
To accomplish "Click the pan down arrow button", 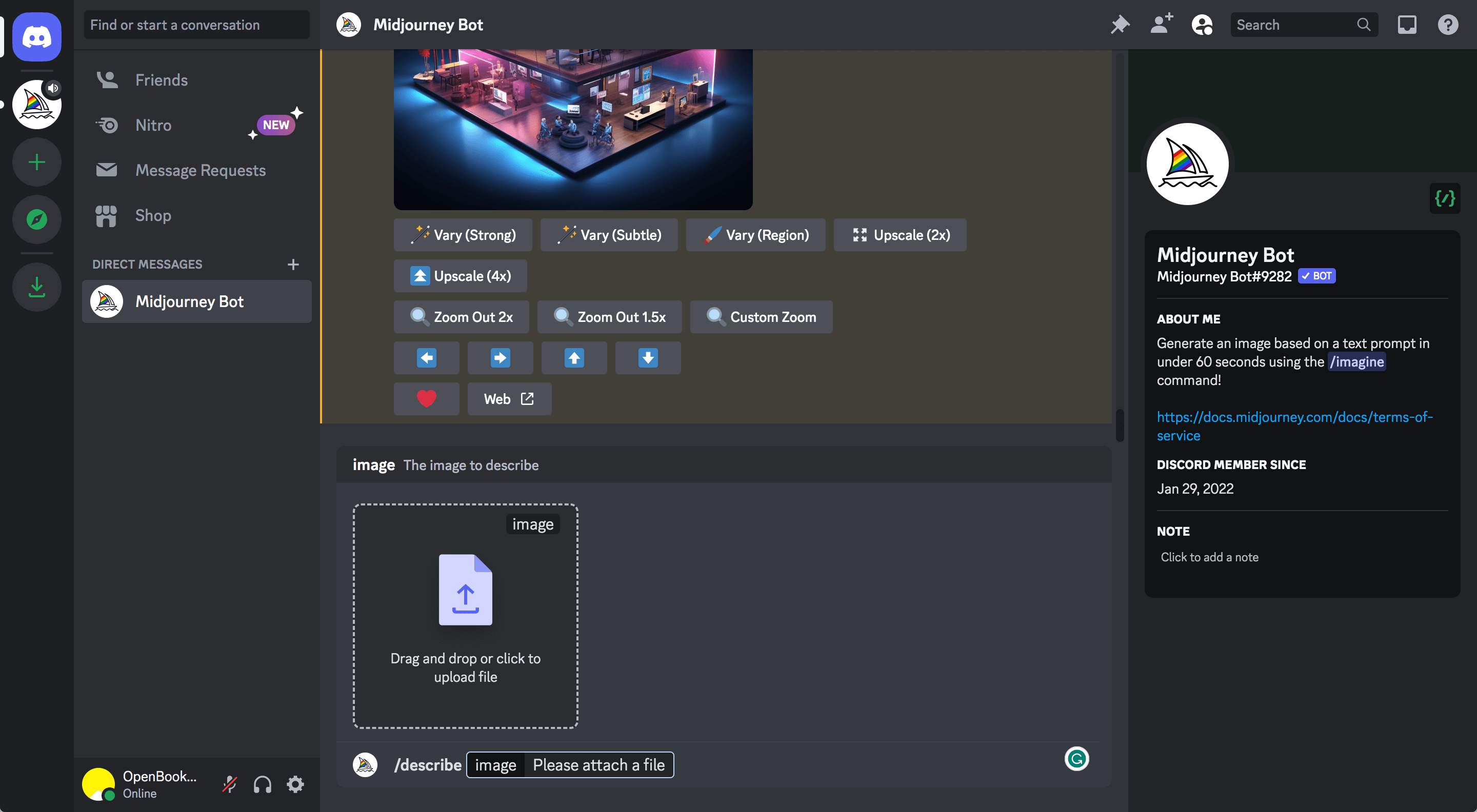I will tap(648, 358).
